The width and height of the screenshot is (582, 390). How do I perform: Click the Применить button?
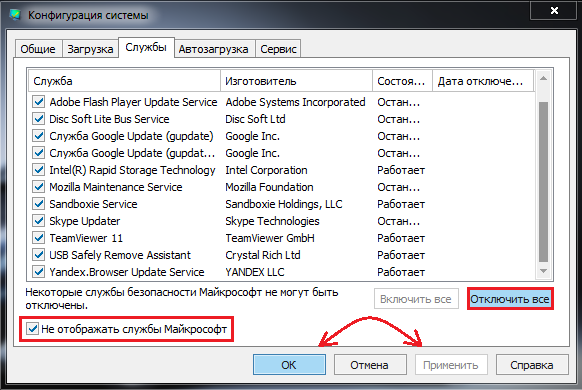pyautogui.click(x=451, y=365)
